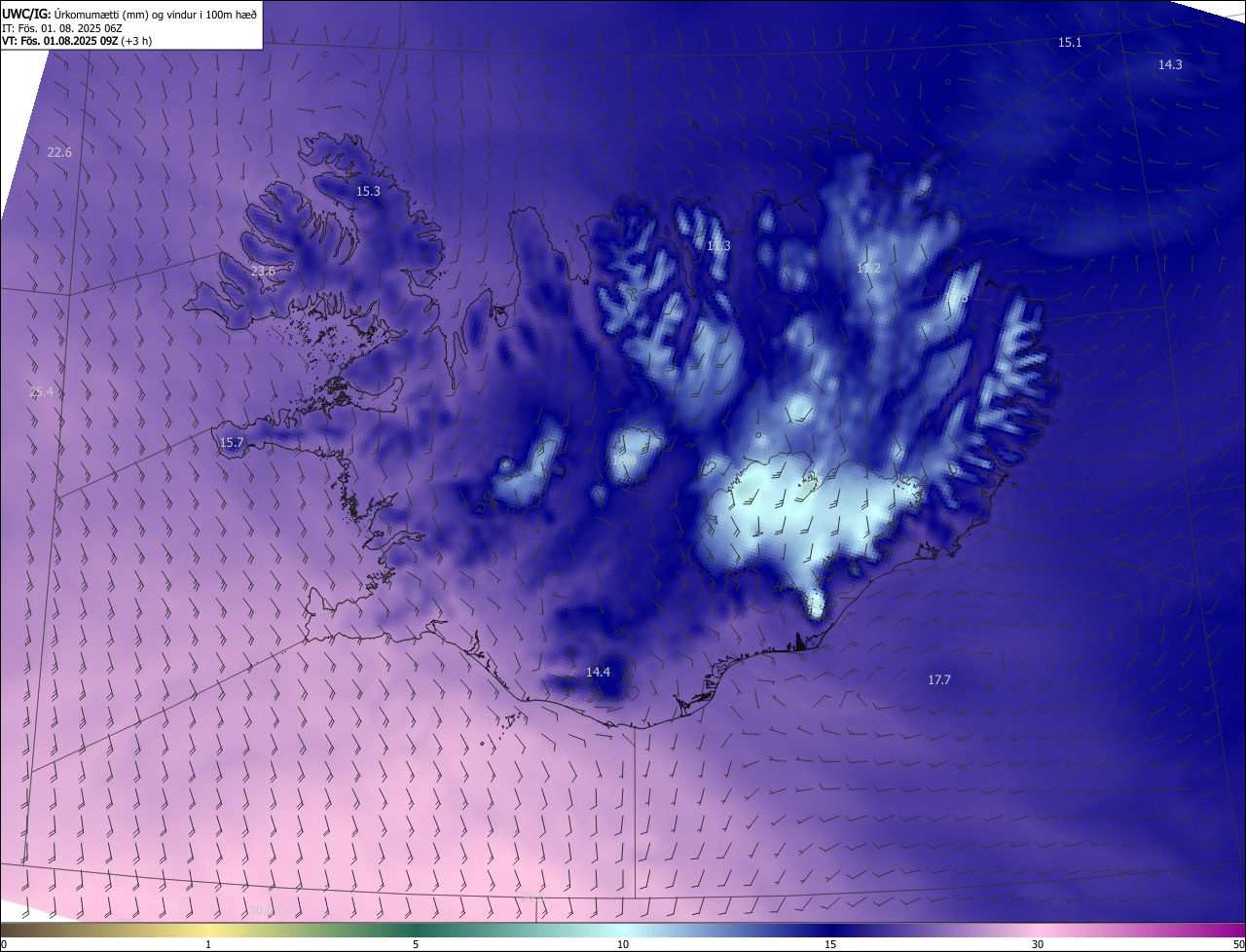This screenshot has height=952, width=1246.
Task: Click the 11.3 value label
Action: [x=718, y=246]
